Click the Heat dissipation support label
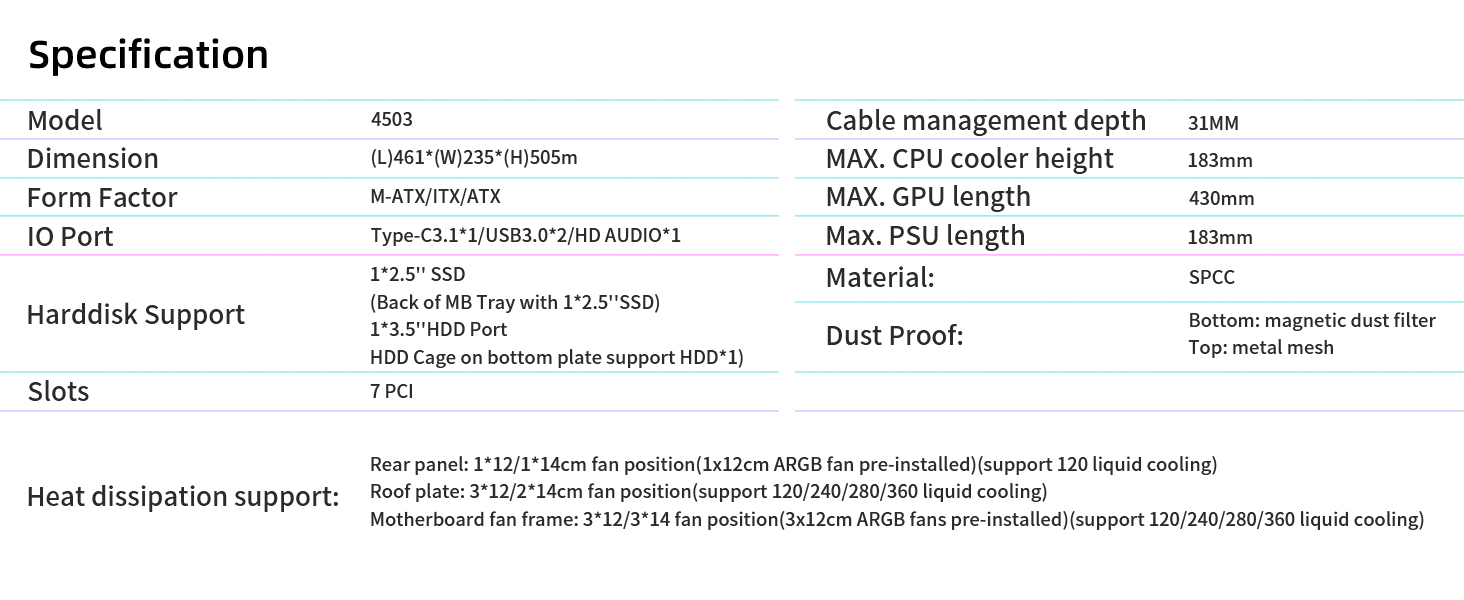The image size is (1464, 600). (x=183, y=496)
